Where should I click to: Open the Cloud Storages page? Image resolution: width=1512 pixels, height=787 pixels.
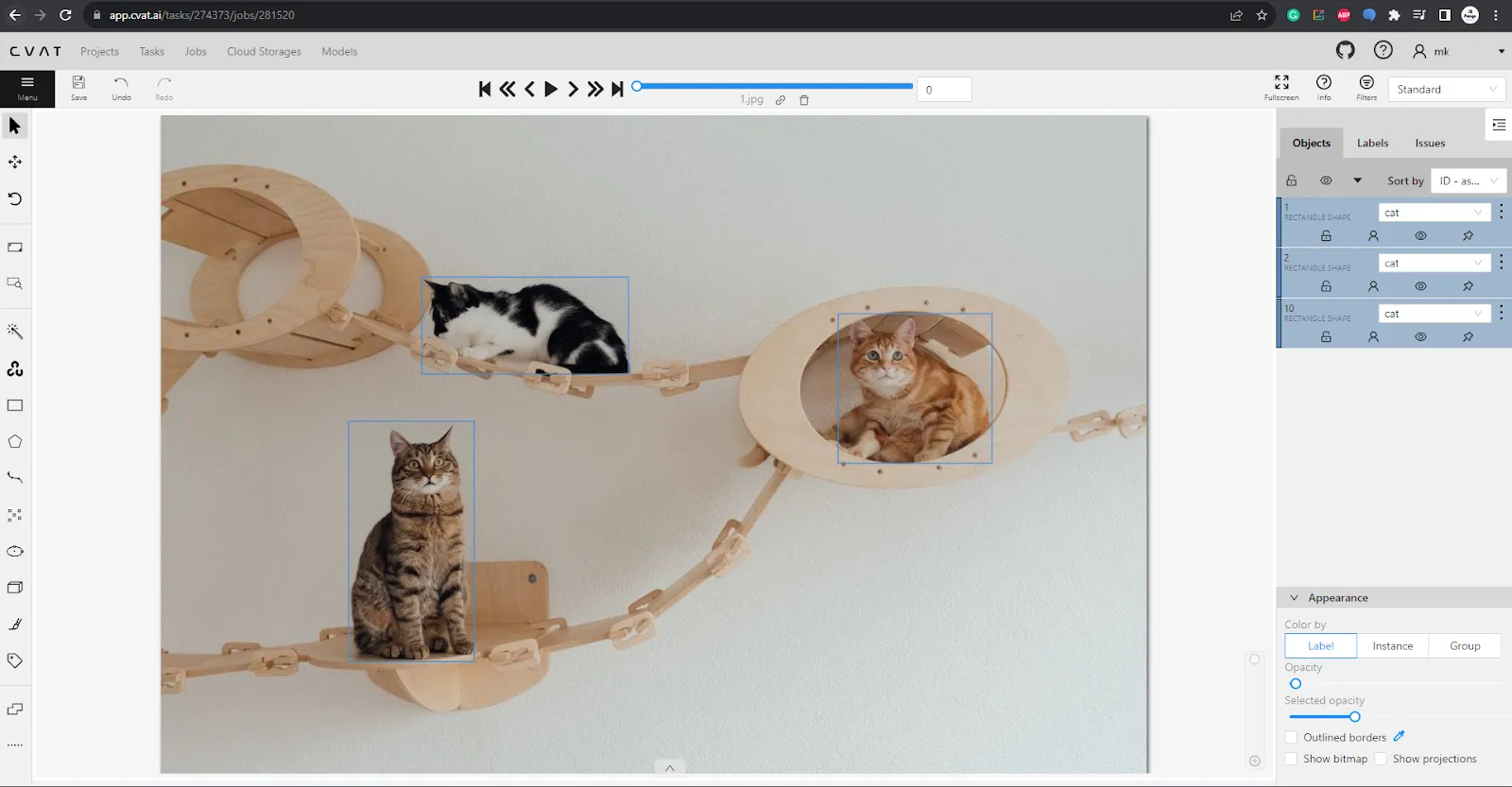click(264, 51)
